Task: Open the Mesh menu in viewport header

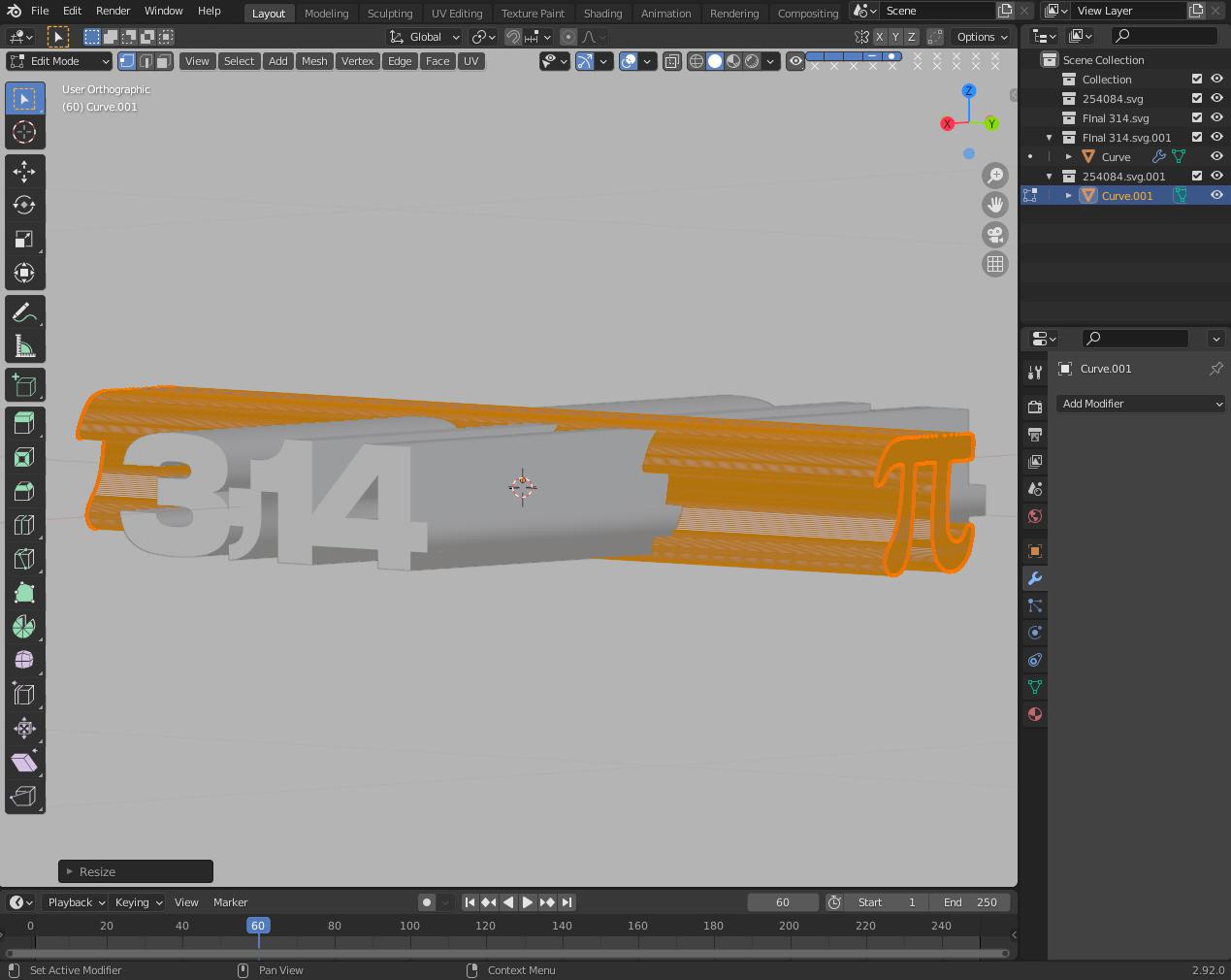Action: click(314, 61)
